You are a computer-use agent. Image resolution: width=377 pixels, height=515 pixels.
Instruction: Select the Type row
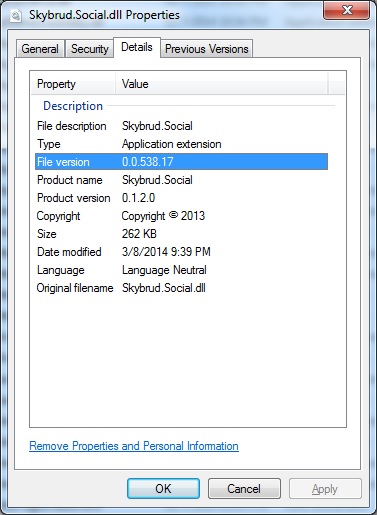point(181,144)
